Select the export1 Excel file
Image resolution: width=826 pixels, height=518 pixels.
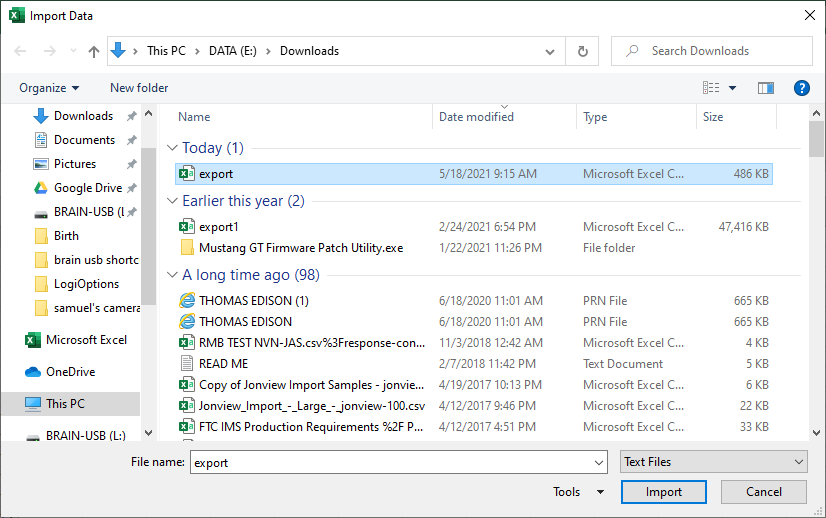[x=218, y=227]
